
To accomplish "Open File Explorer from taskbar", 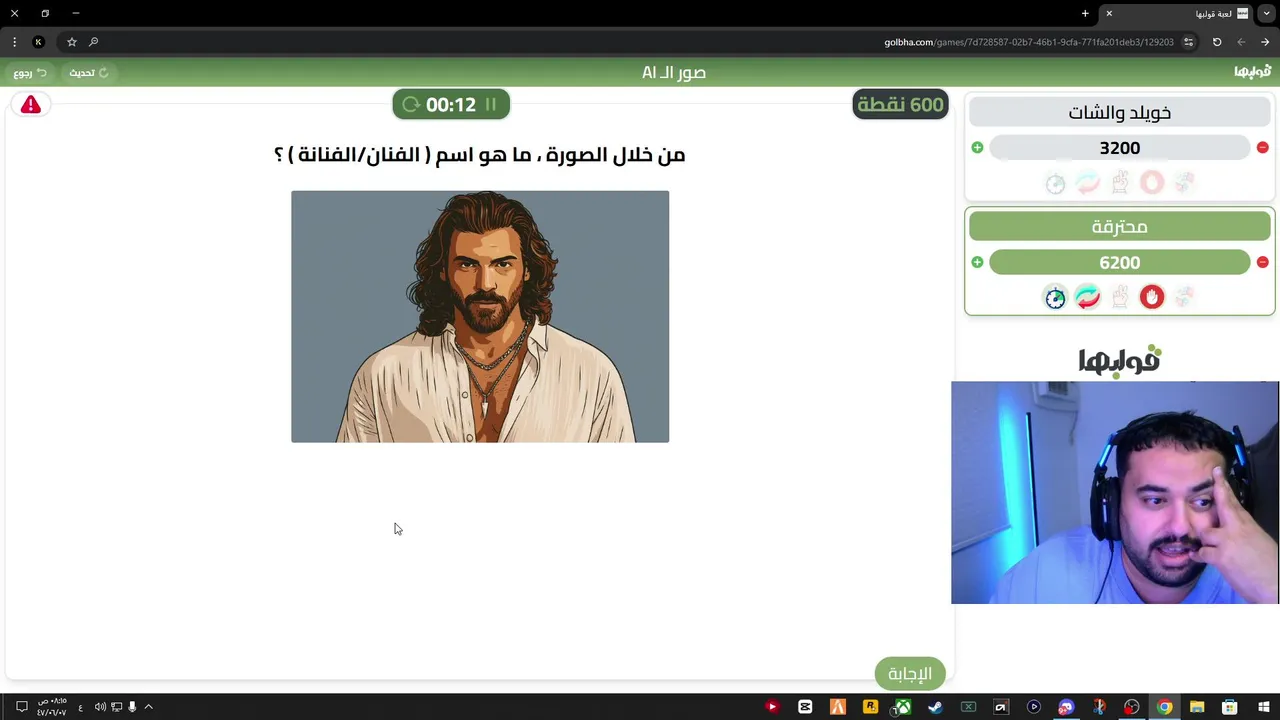I will [1197, 707].
